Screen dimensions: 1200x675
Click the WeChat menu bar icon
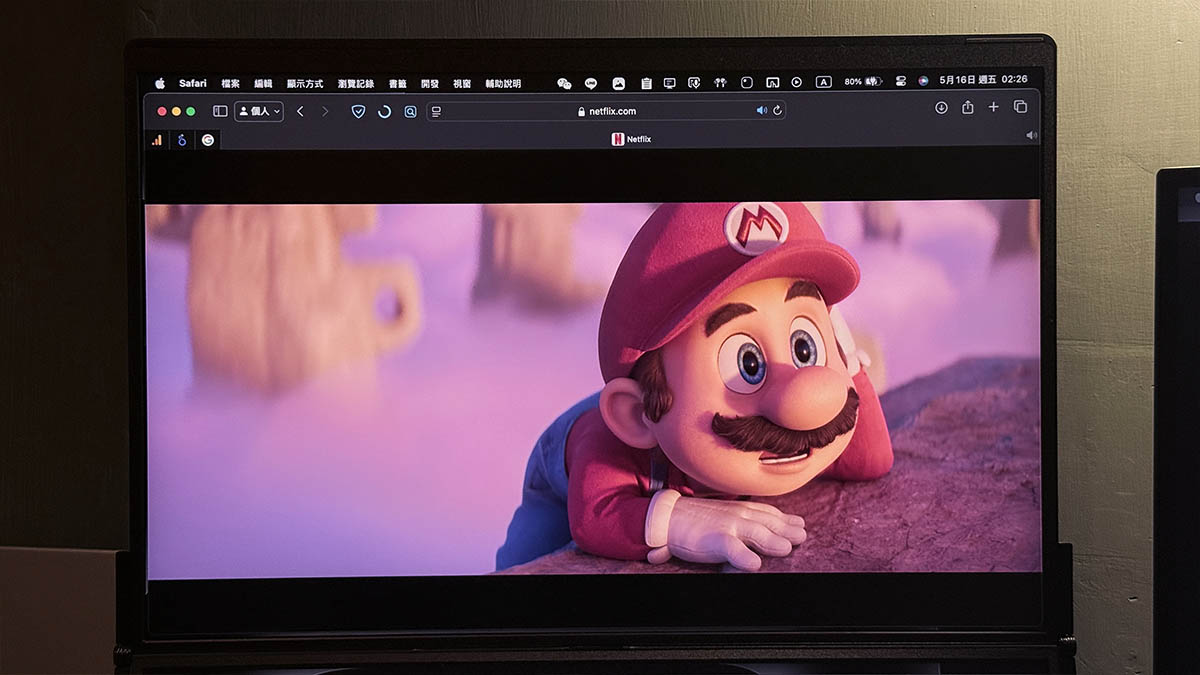point(564,84)
